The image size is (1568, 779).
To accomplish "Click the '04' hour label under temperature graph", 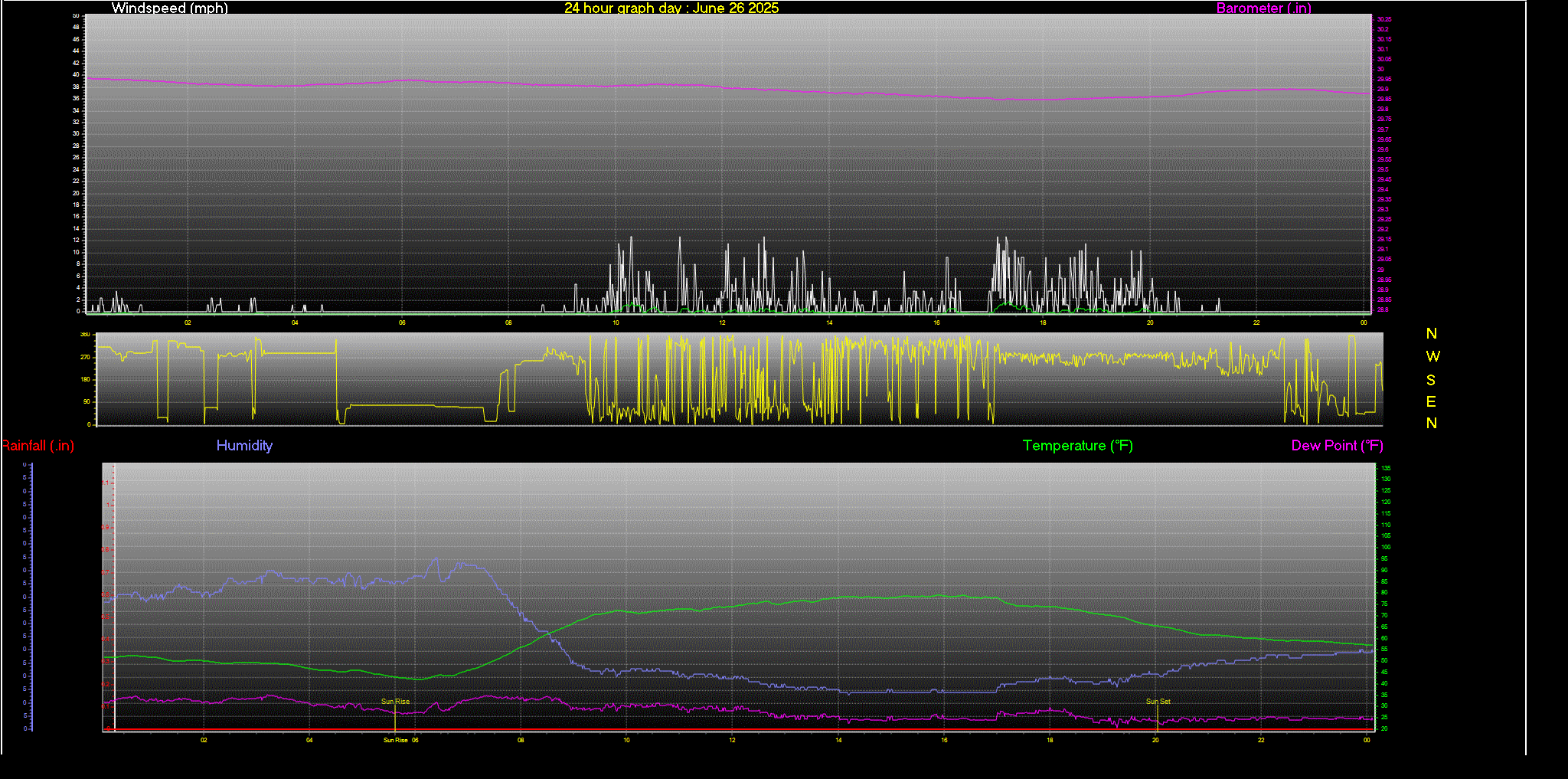I will [309, 740].
